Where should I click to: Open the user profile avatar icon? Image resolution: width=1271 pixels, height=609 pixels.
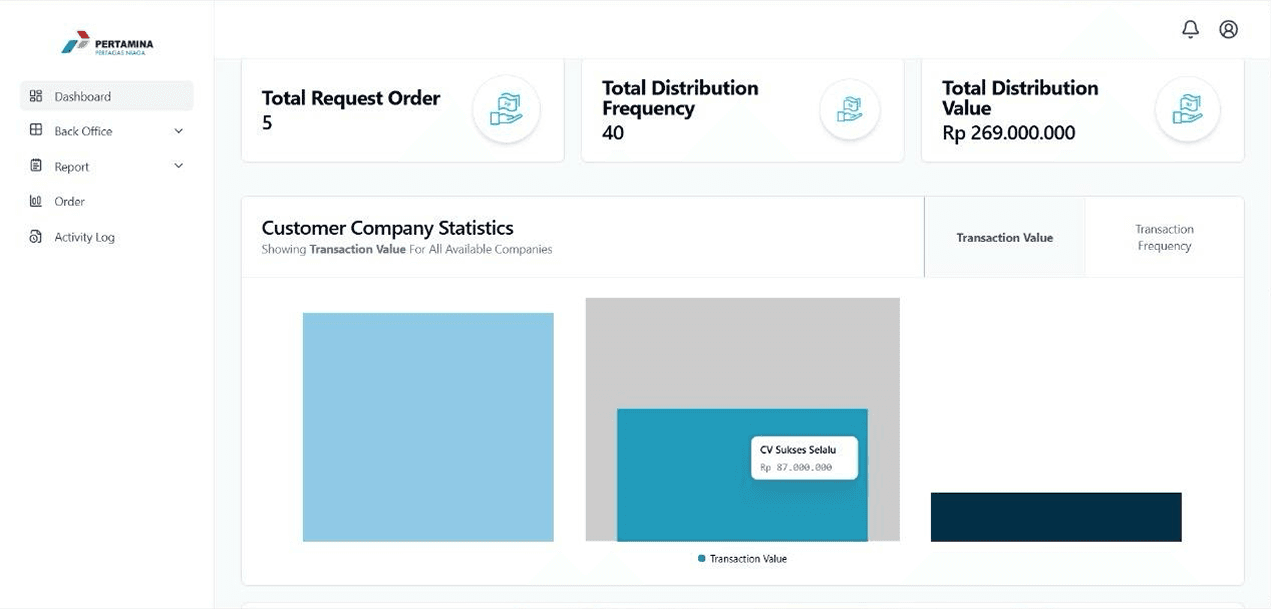1229,29
